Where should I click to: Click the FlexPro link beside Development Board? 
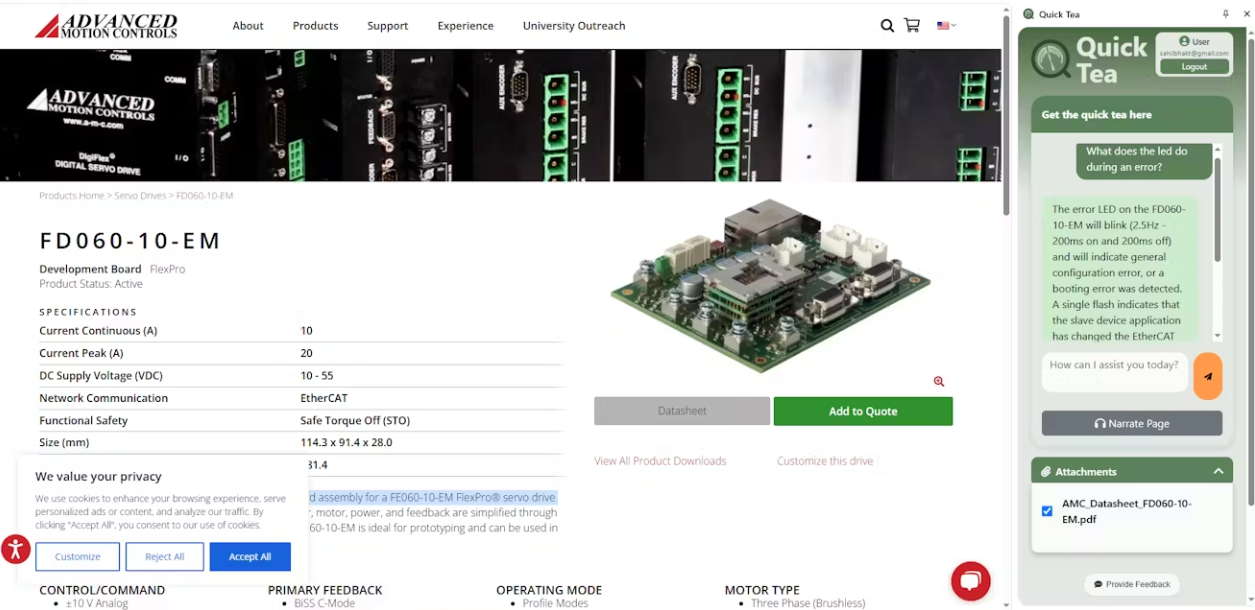pos(167,269)
